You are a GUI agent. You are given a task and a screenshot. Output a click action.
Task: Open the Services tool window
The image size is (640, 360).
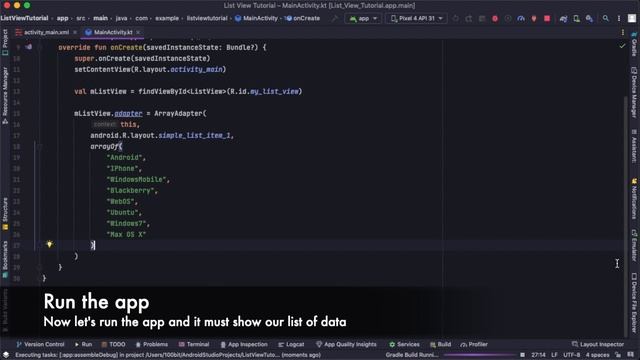(404, 344)
